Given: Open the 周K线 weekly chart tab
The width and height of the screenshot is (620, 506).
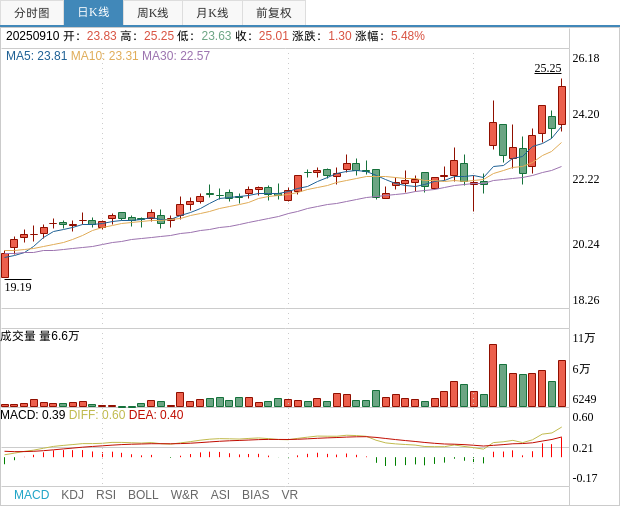Looking at the screenshot, I should click(x=153, y=13).
